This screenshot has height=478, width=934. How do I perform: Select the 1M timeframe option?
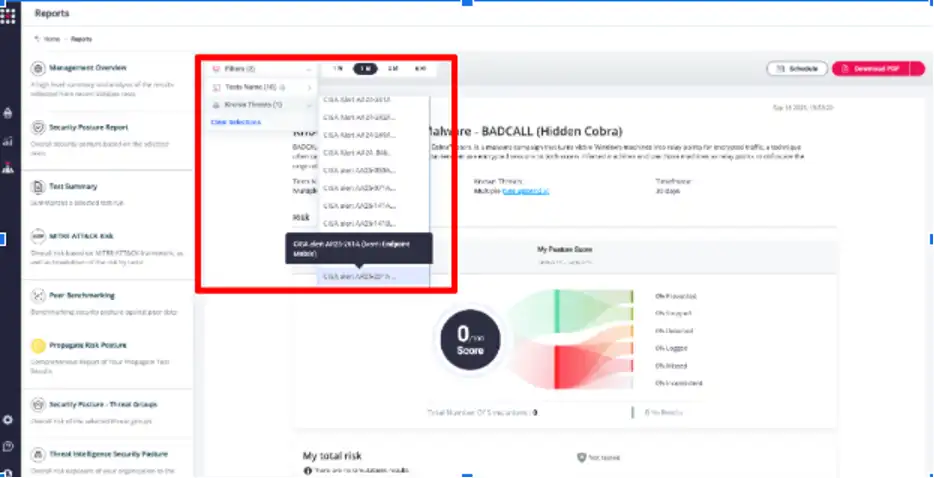(366, 68)
